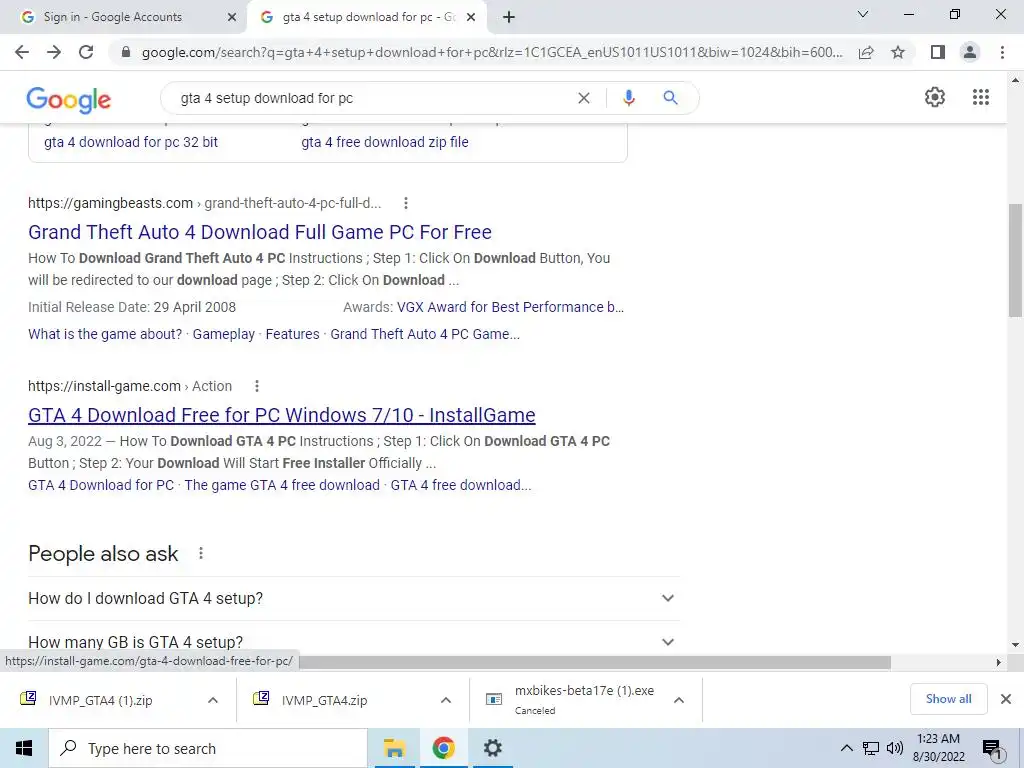The image size is (1024, 768).
Task: Open Chrome three-dot menu
Action: click(1002, 52)
